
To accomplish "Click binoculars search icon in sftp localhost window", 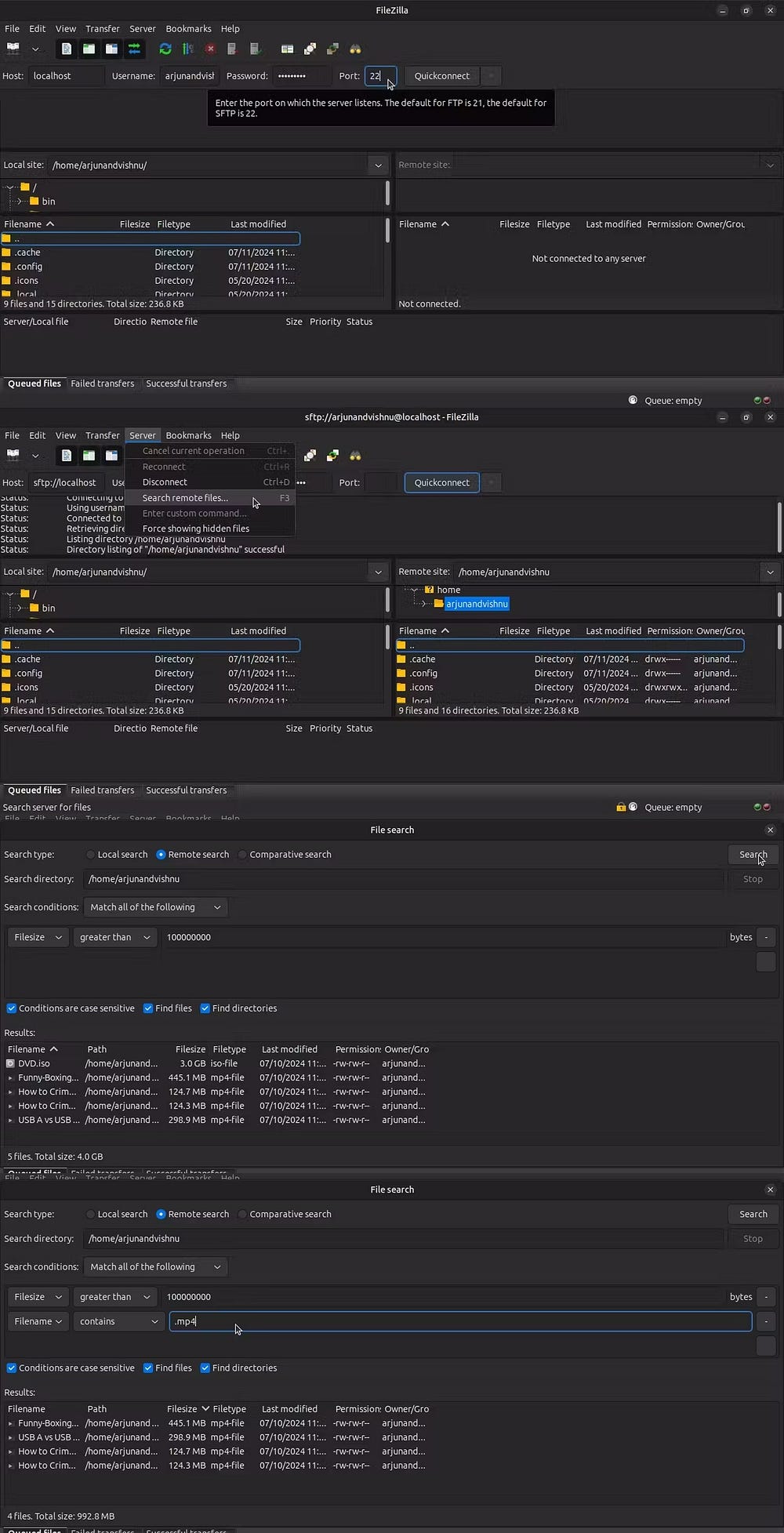I will pos(356,456).
